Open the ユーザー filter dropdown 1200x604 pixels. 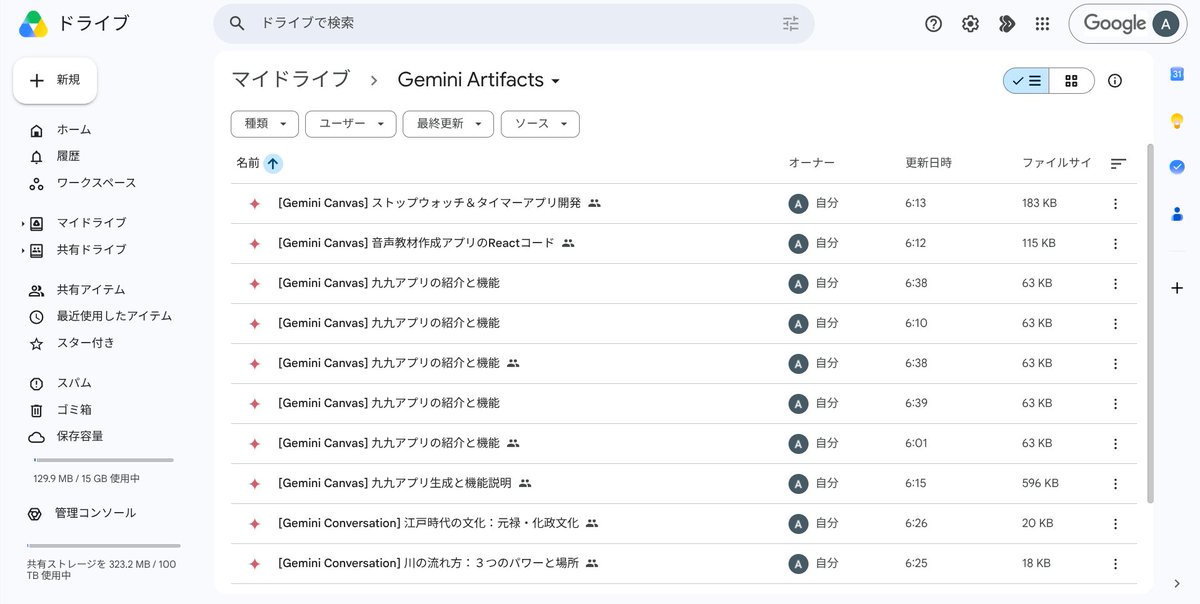(350, 124)
